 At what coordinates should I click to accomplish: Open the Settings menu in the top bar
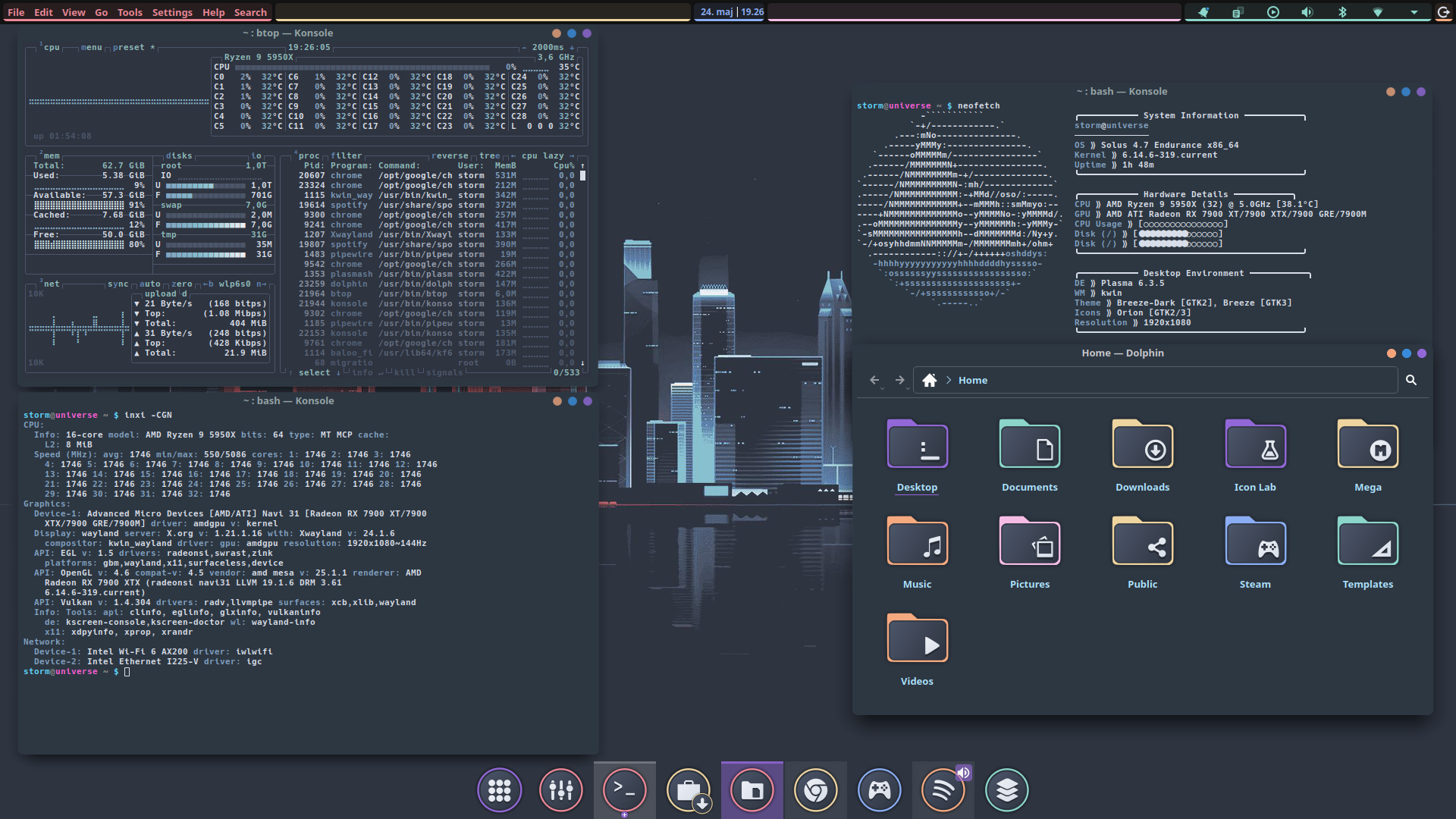click(x=172, y=12)
